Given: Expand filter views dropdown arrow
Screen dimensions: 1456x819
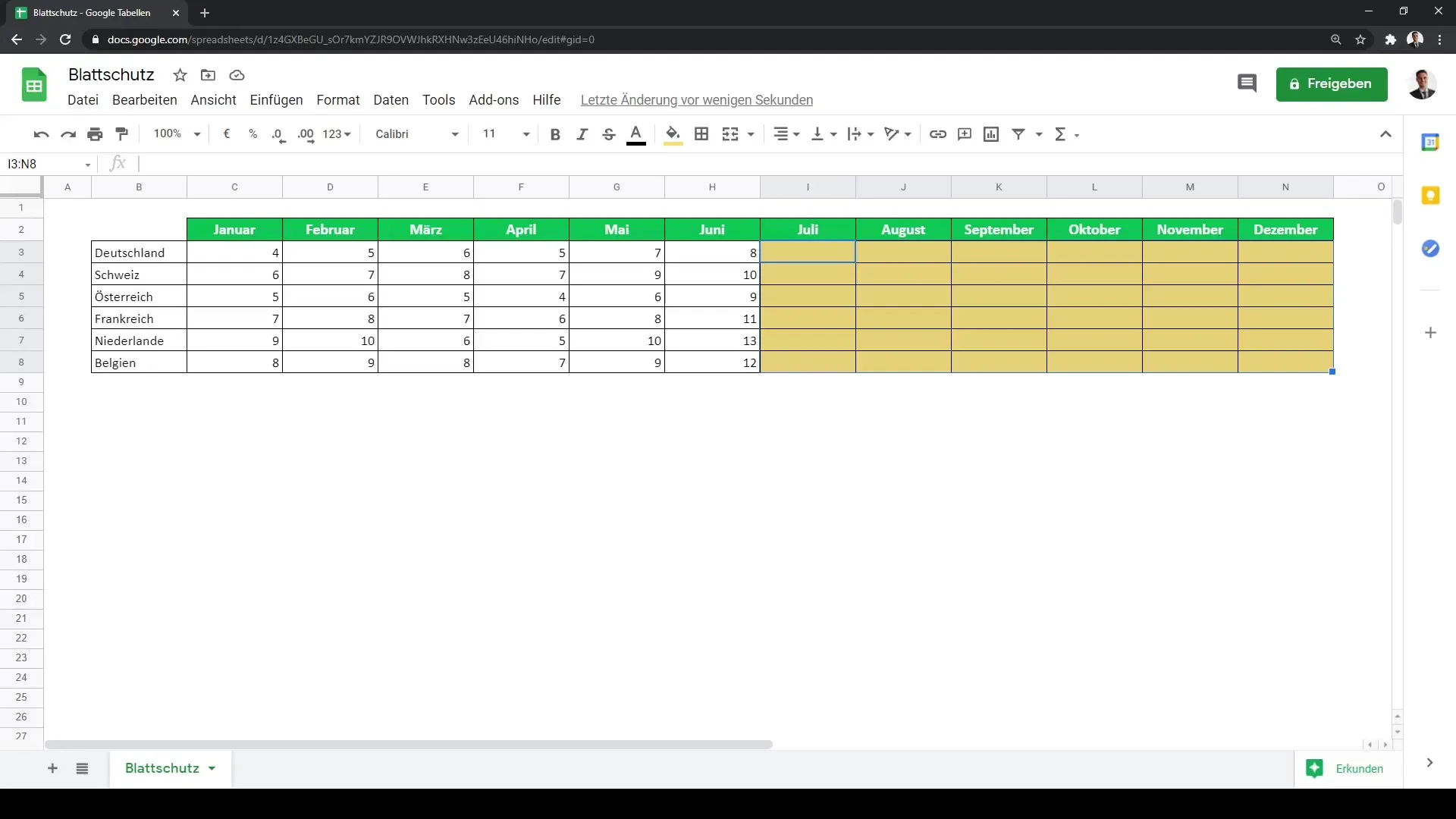Looking at the screenshot, I should click(x=1039, y=134).
